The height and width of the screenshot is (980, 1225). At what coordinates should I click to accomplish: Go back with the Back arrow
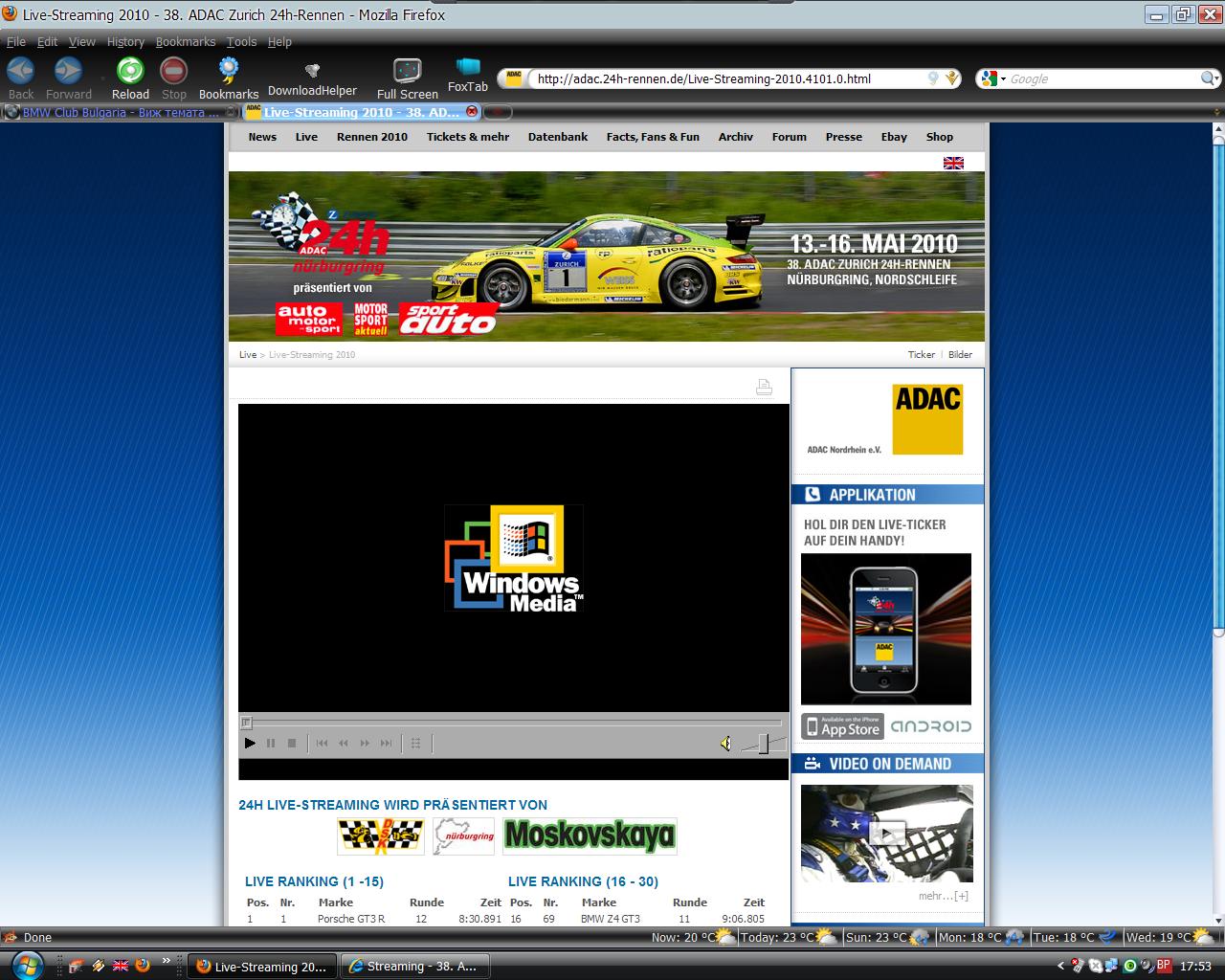pyautogui.click(x=20, y=71)
